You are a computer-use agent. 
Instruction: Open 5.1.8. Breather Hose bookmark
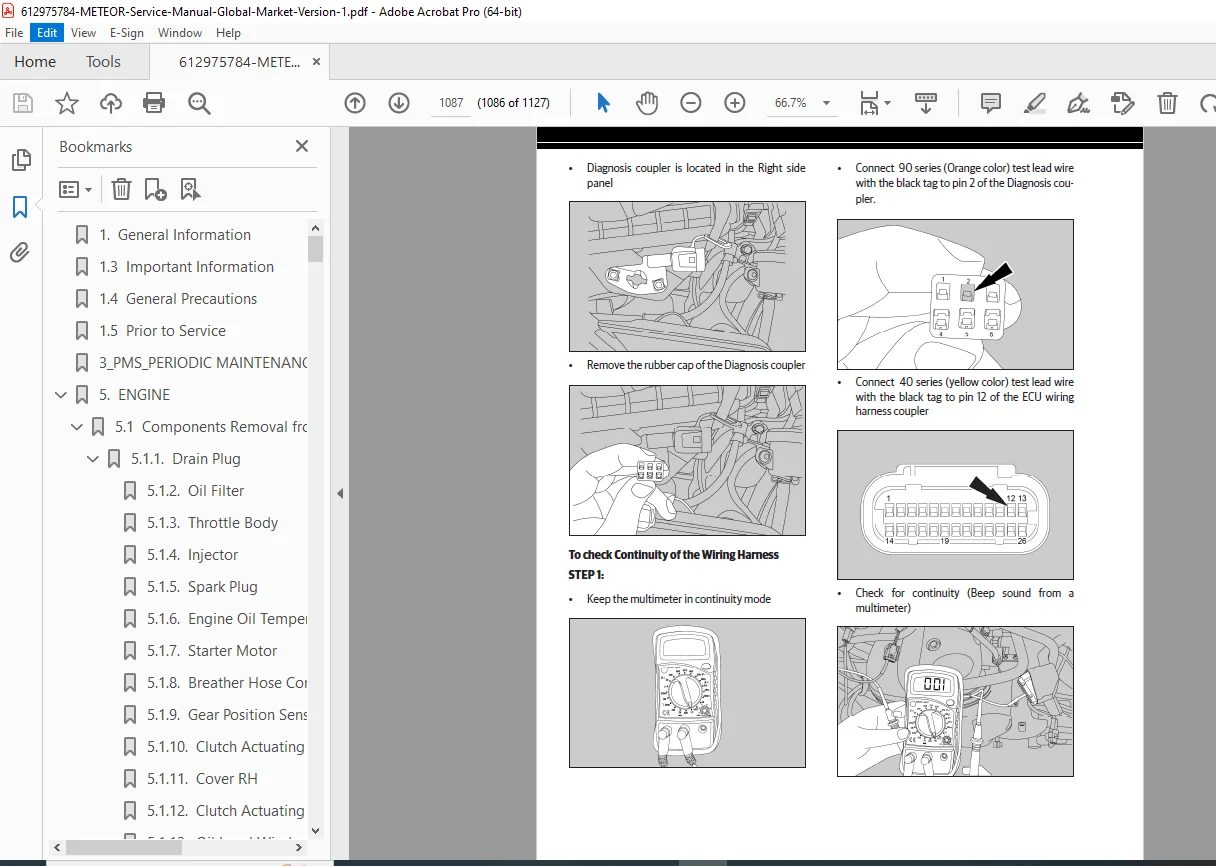pyautogui.click(x=227, y=683)
